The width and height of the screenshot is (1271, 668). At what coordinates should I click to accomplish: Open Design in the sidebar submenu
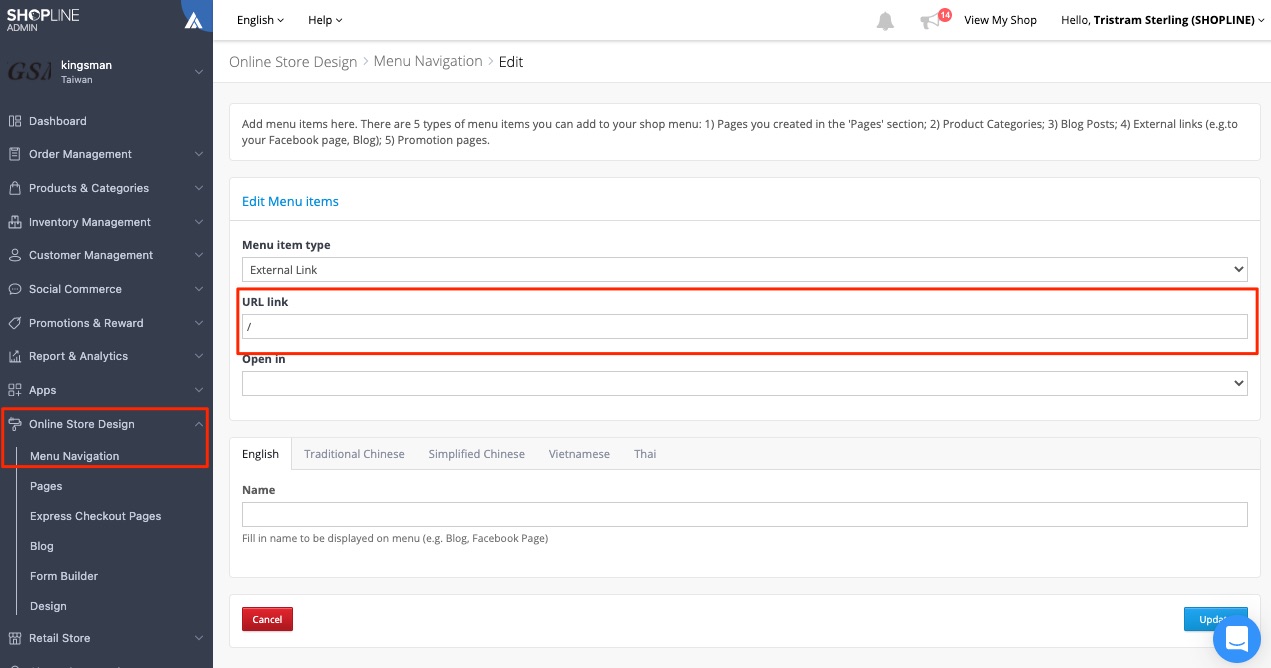tap(48, 606)
